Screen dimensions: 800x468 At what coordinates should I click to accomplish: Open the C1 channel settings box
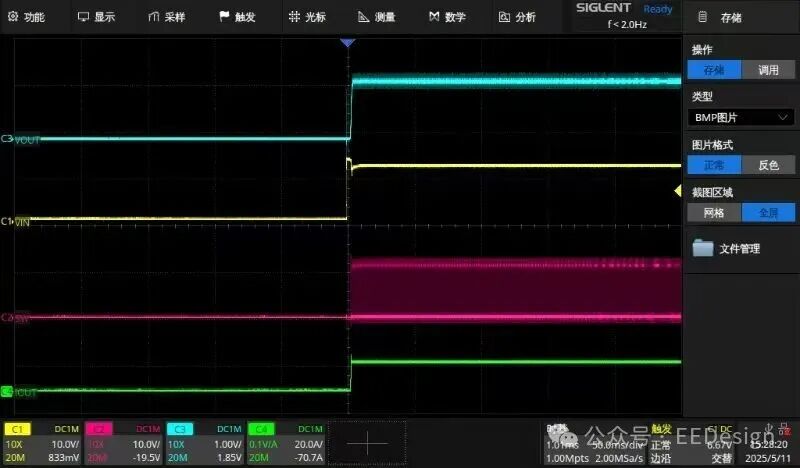[42, 443]
